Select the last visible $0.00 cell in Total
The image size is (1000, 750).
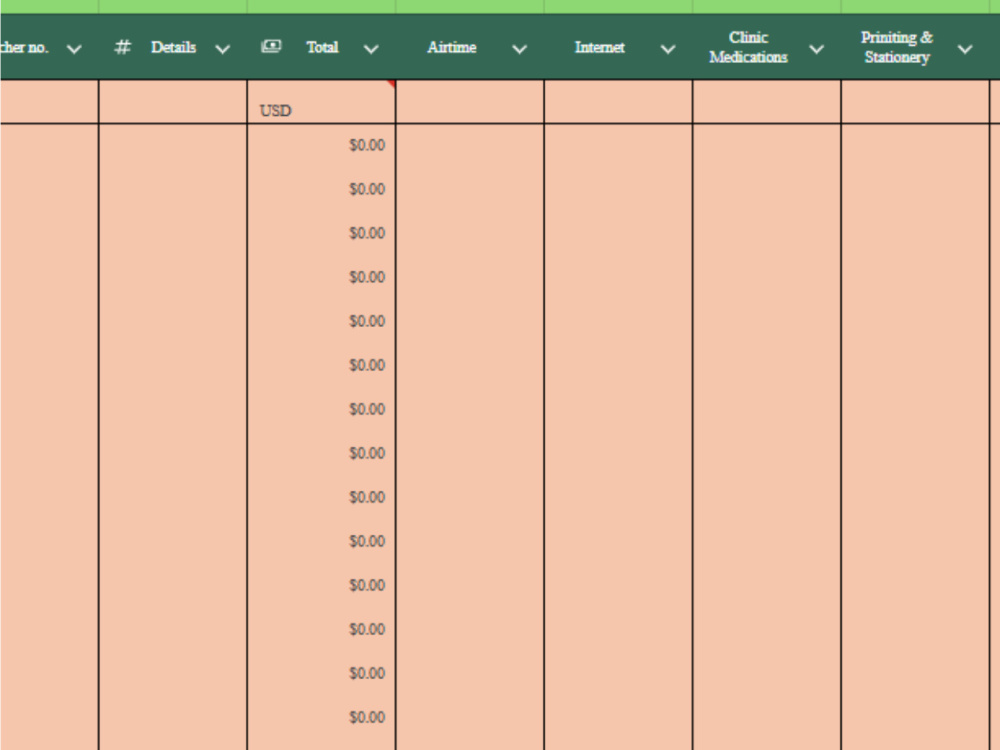coord(321,717)
